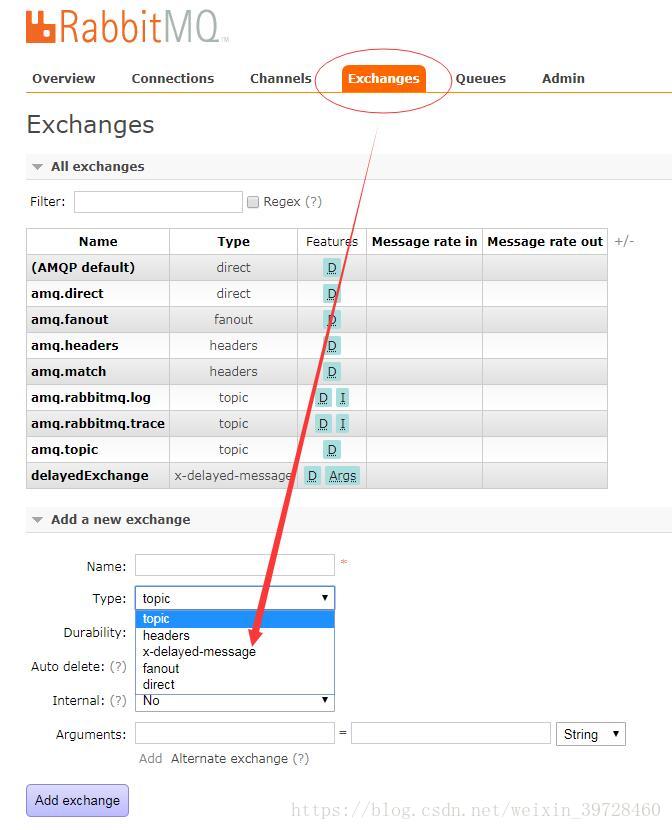Focus the Arguments value field
The image size is (672, 830).
[x=451, y=733]
